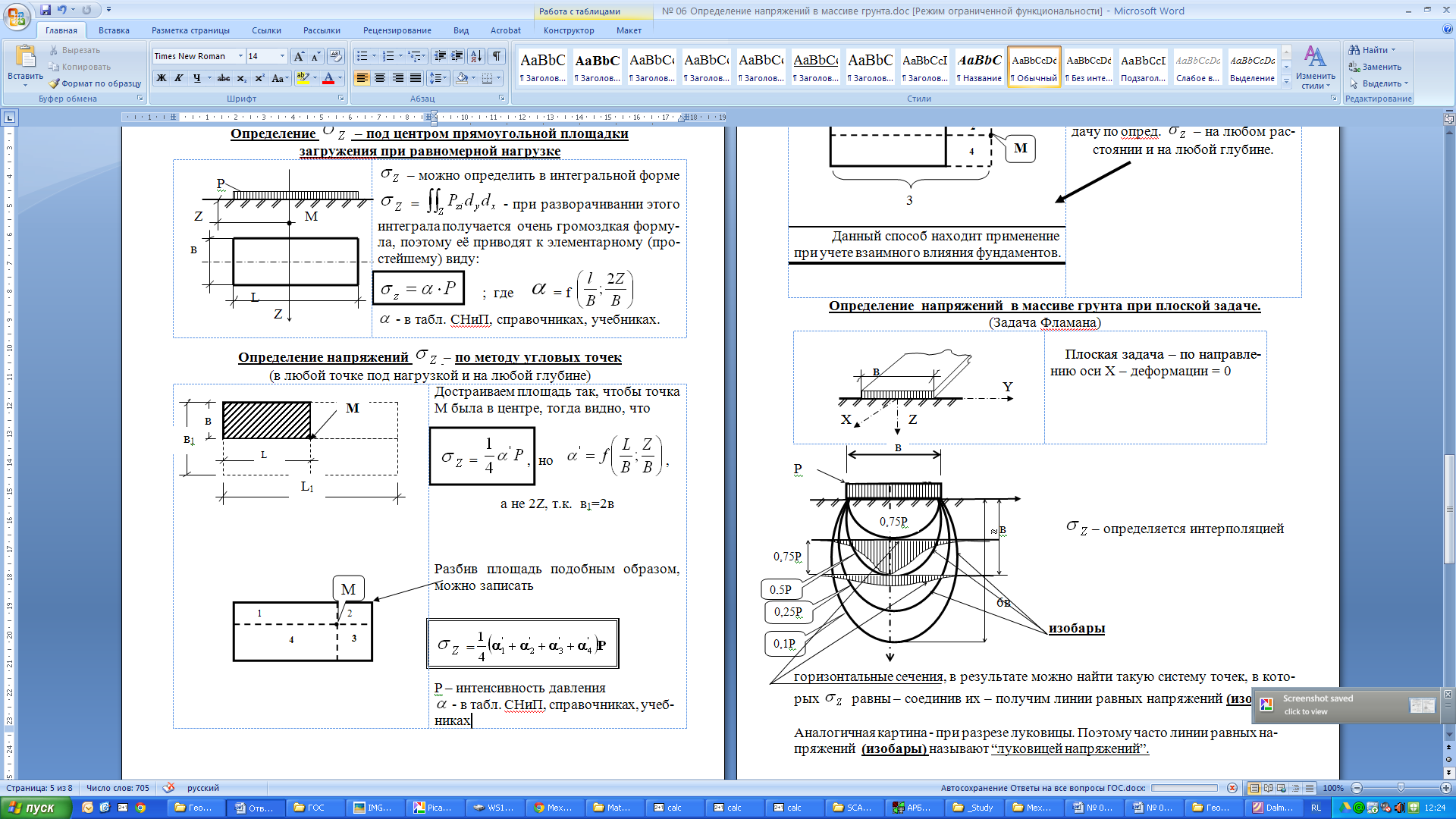The image size is (1456, 819).
Task: Open font size dropdown showing 14
Action: coord(282,56)
